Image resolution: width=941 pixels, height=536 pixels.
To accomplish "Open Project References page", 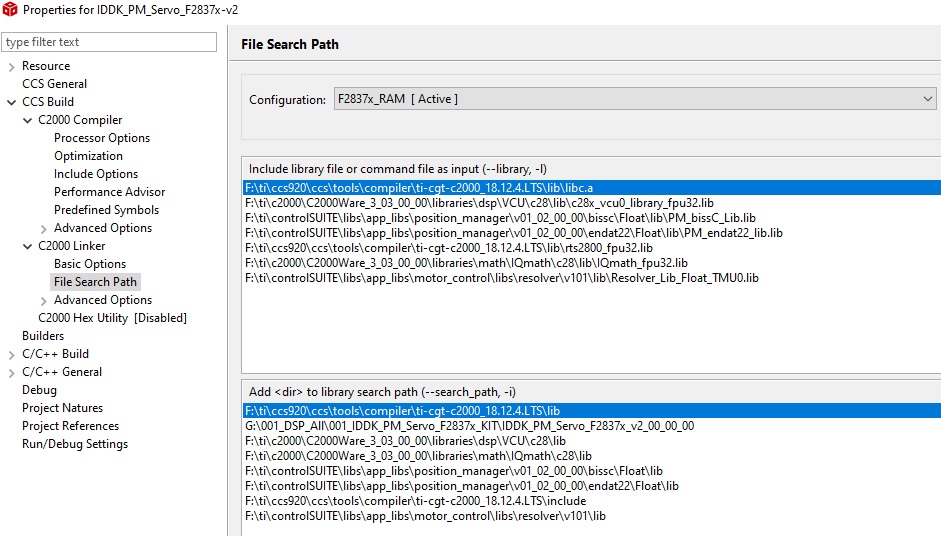I will click(70, 426).
